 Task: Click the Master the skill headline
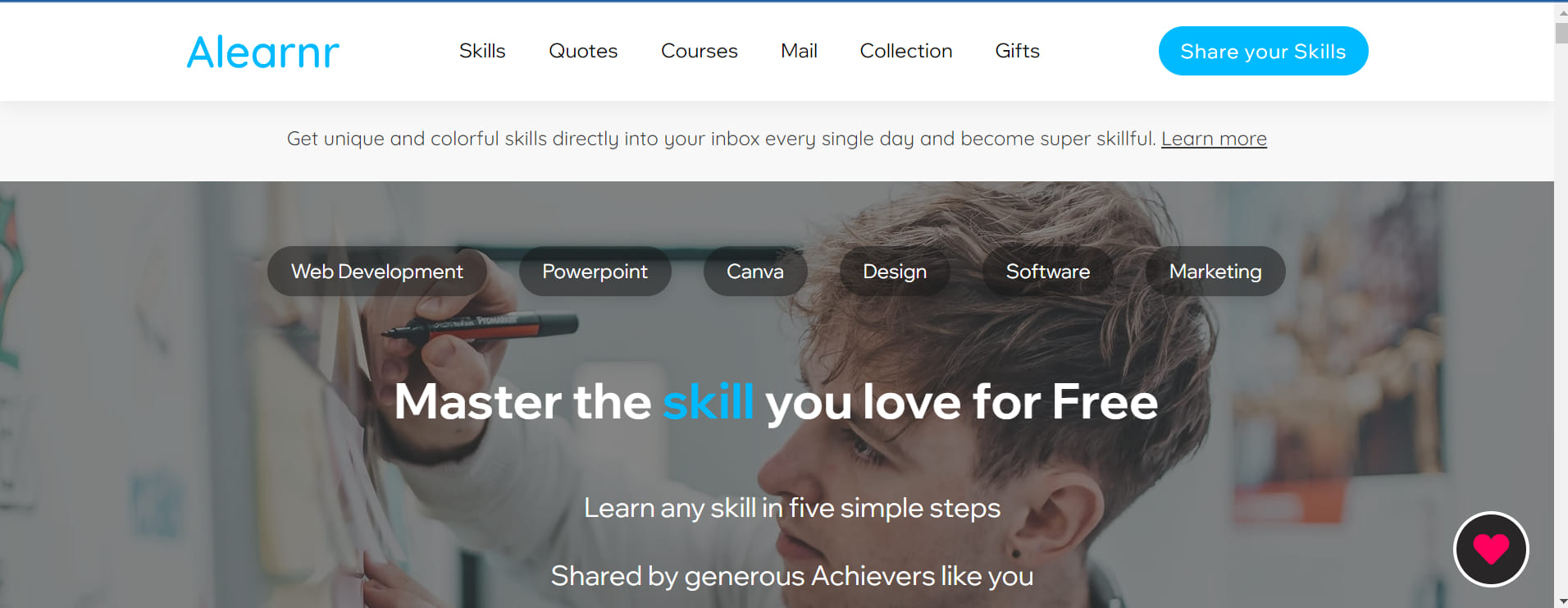click(x=776, y=402)
